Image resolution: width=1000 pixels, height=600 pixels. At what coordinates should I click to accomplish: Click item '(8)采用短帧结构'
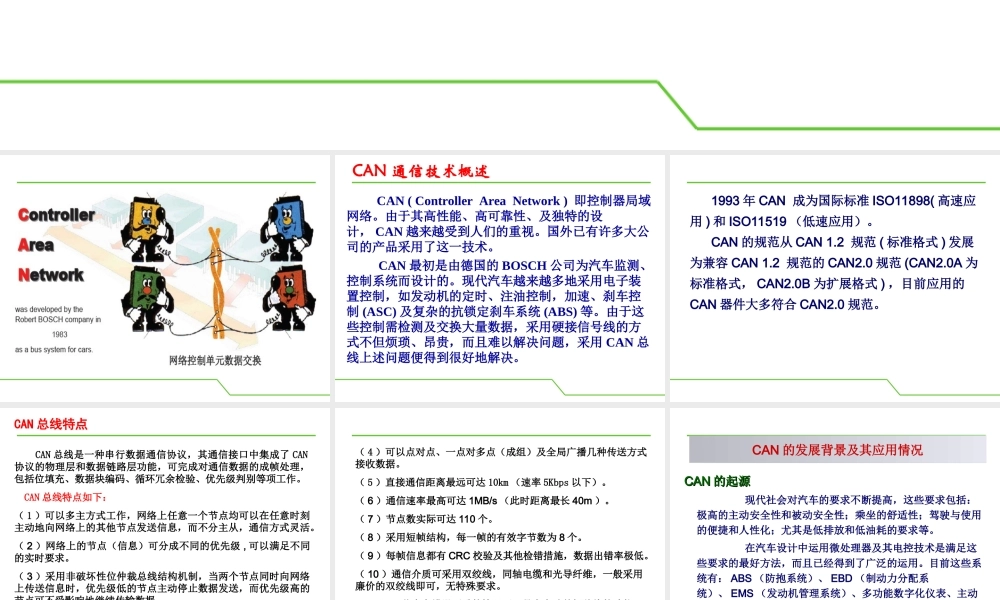[471, 538]
